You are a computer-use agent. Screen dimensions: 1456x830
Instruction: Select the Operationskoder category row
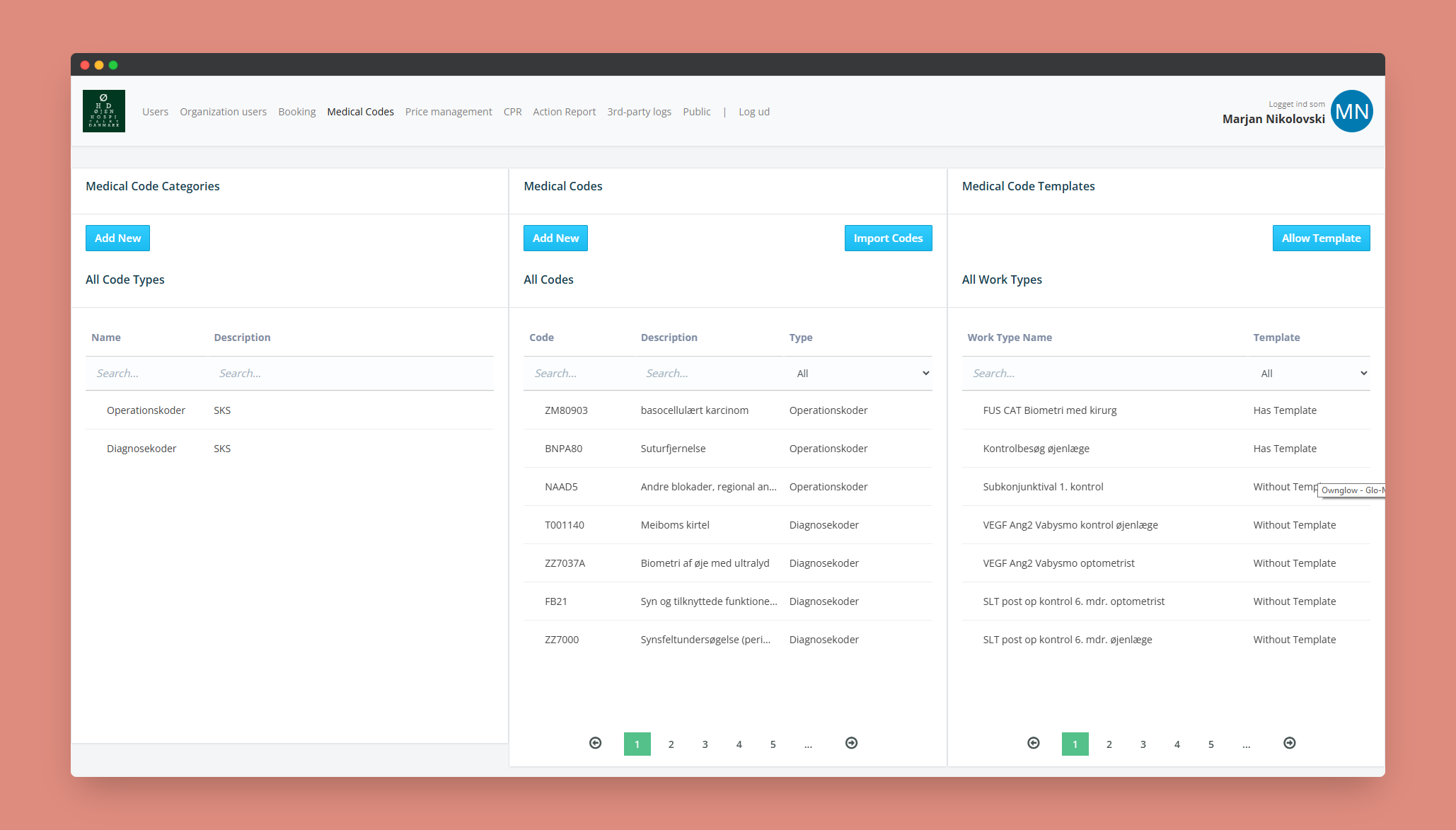[146, 410]
